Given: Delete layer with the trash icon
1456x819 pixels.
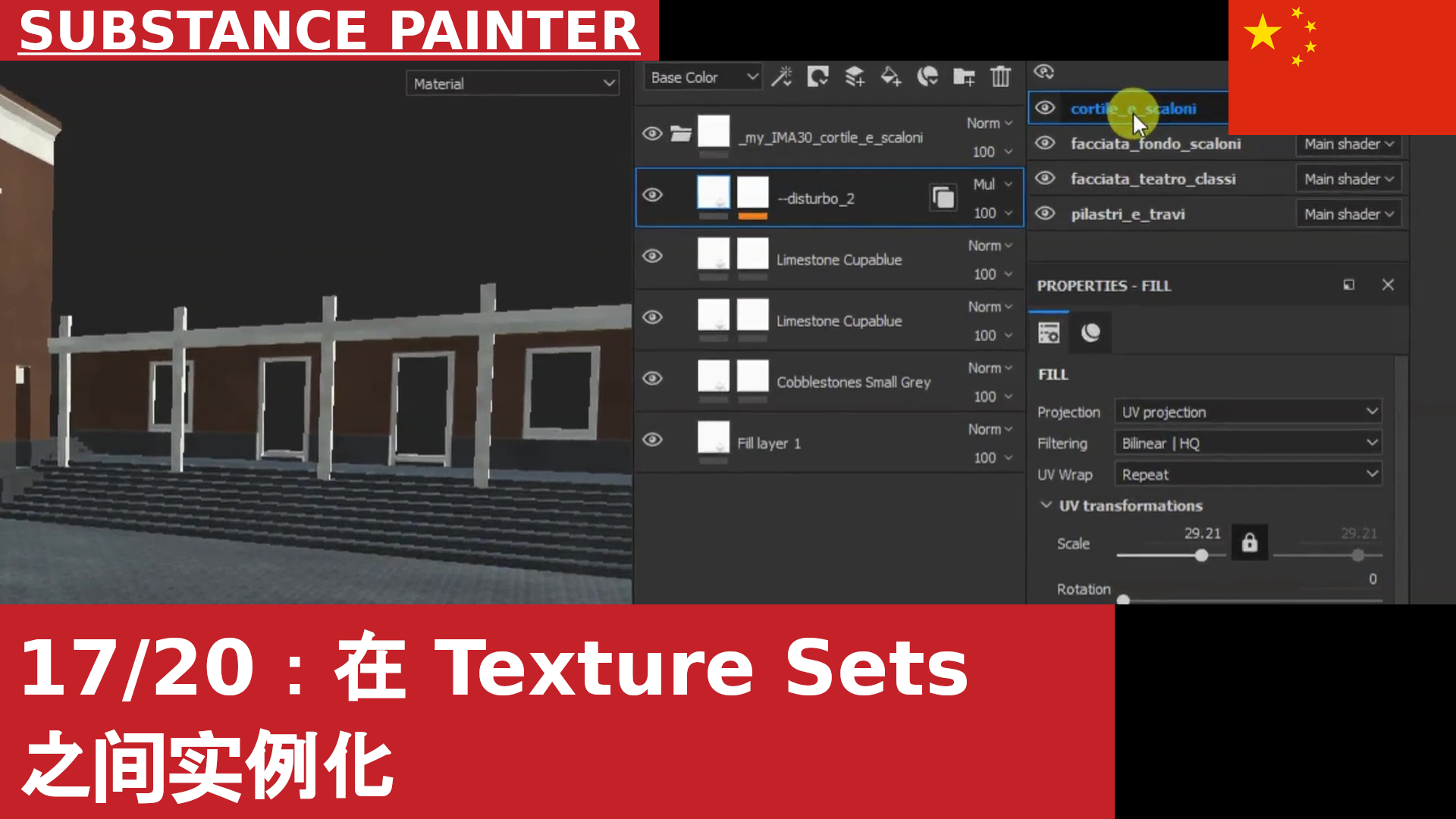Looking at the screenshot, I should (x=1001, y=77).
